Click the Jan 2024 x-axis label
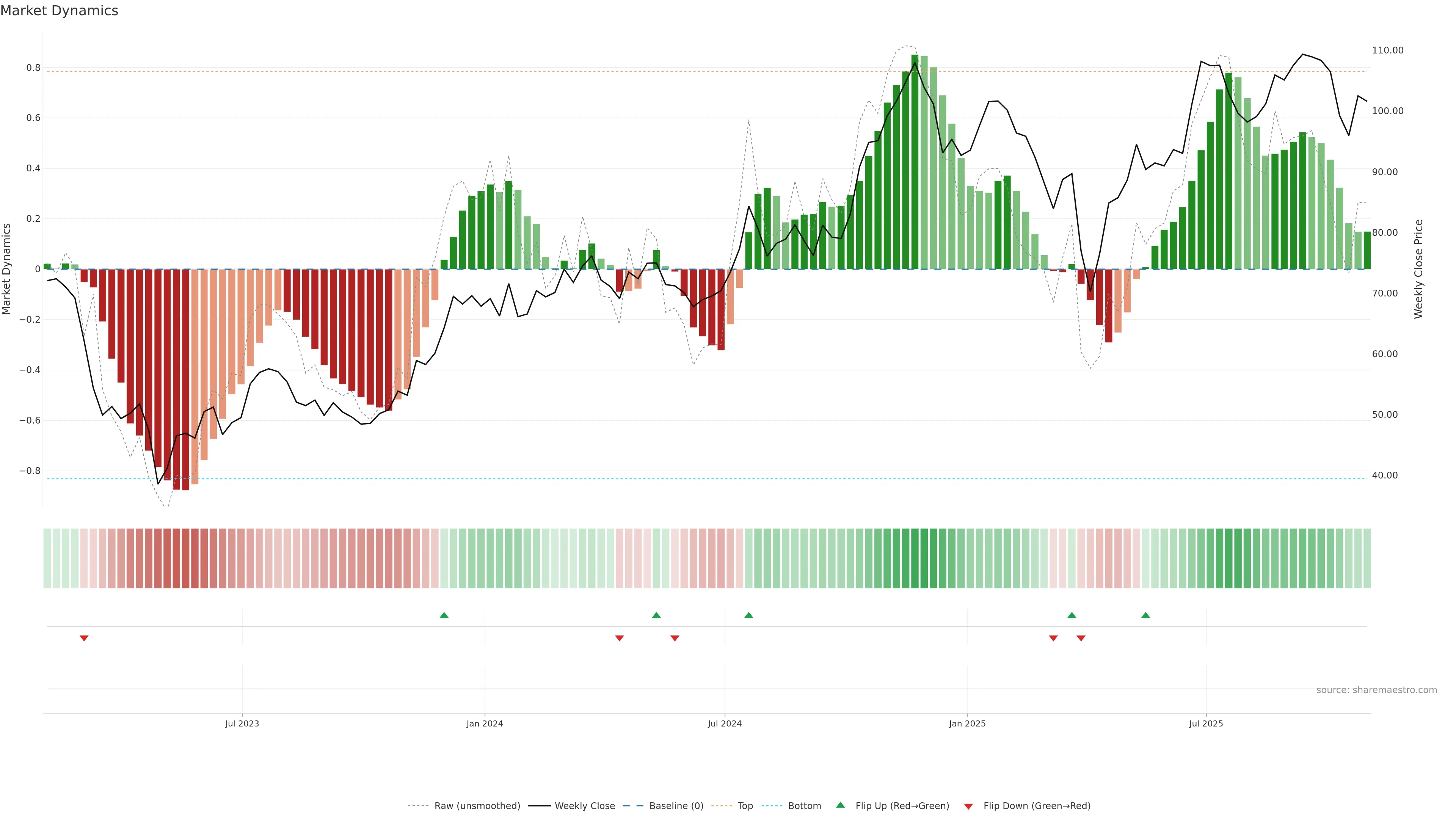This screenshot has height=819, width=1456. 485,723
